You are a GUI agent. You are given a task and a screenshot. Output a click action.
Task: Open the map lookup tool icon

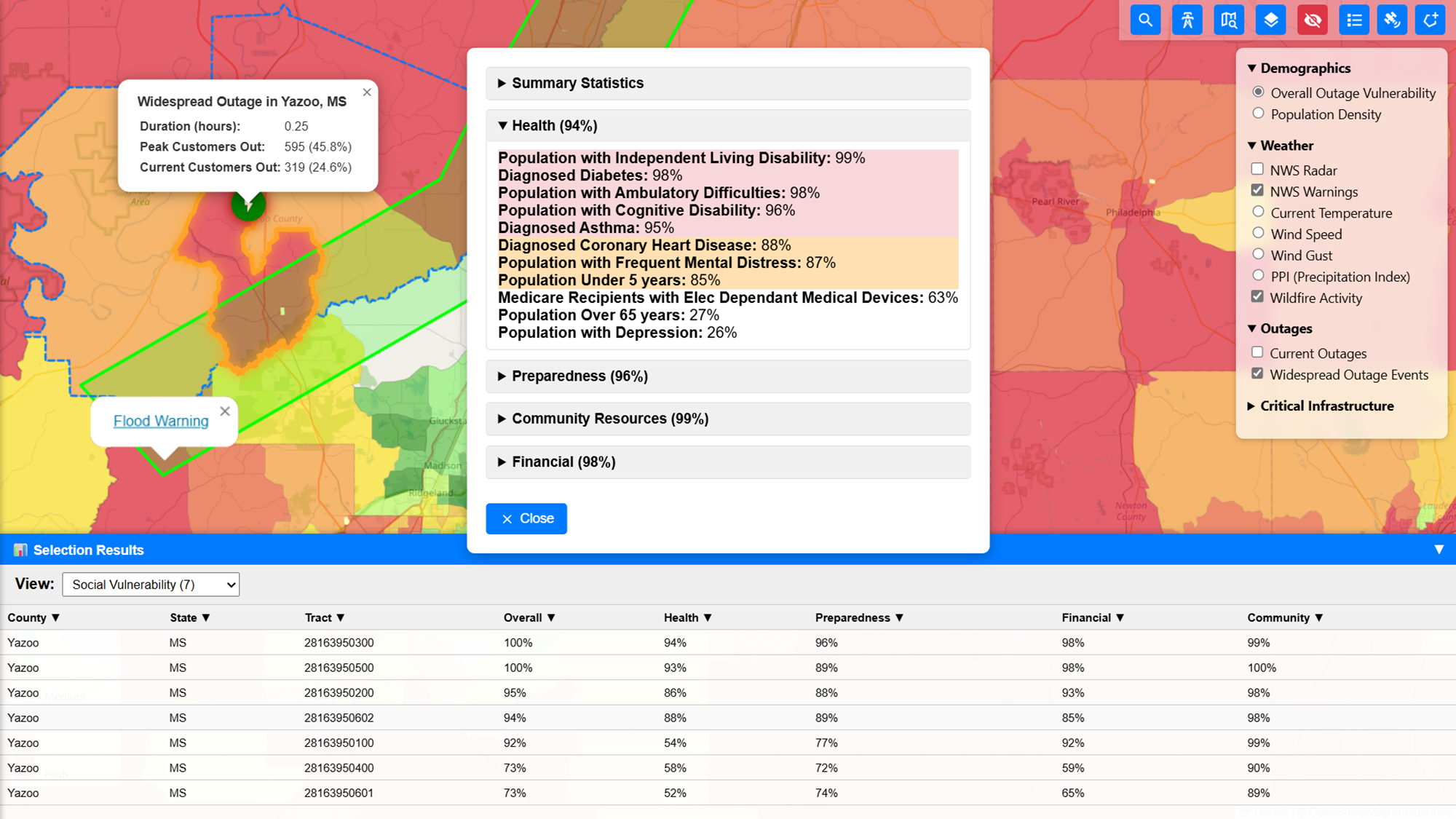[x=1229, y=20]
